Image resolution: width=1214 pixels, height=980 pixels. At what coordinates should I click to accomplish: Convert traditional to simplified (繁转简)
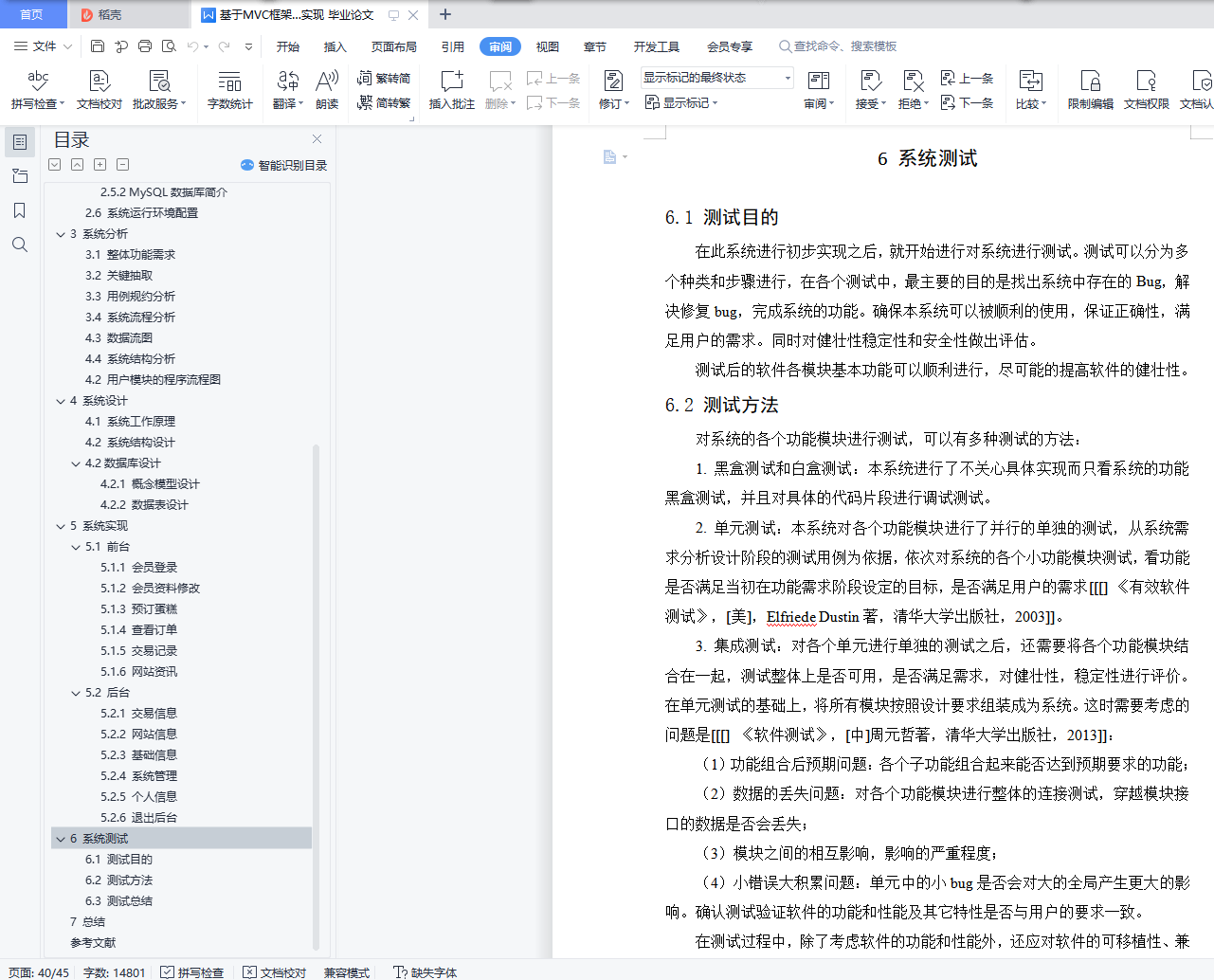[384, 78]
